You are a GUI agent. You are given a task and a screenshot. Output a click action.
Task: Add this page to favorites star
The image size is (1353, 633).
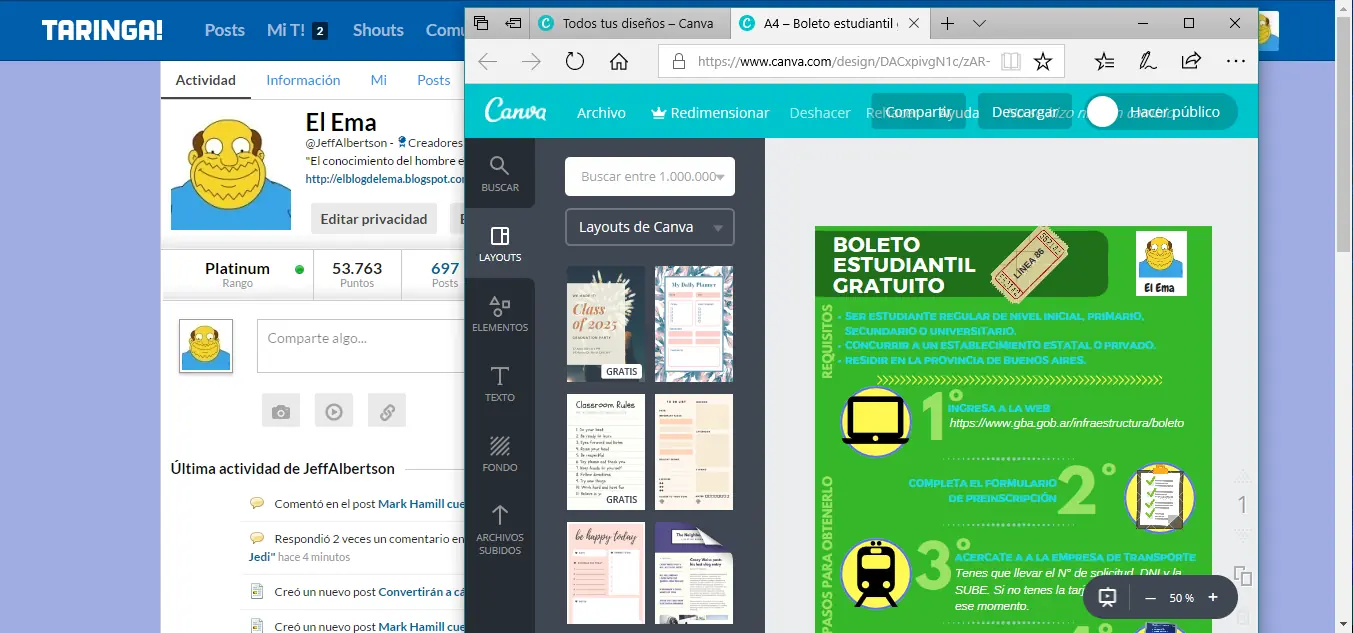(1043, 62)
